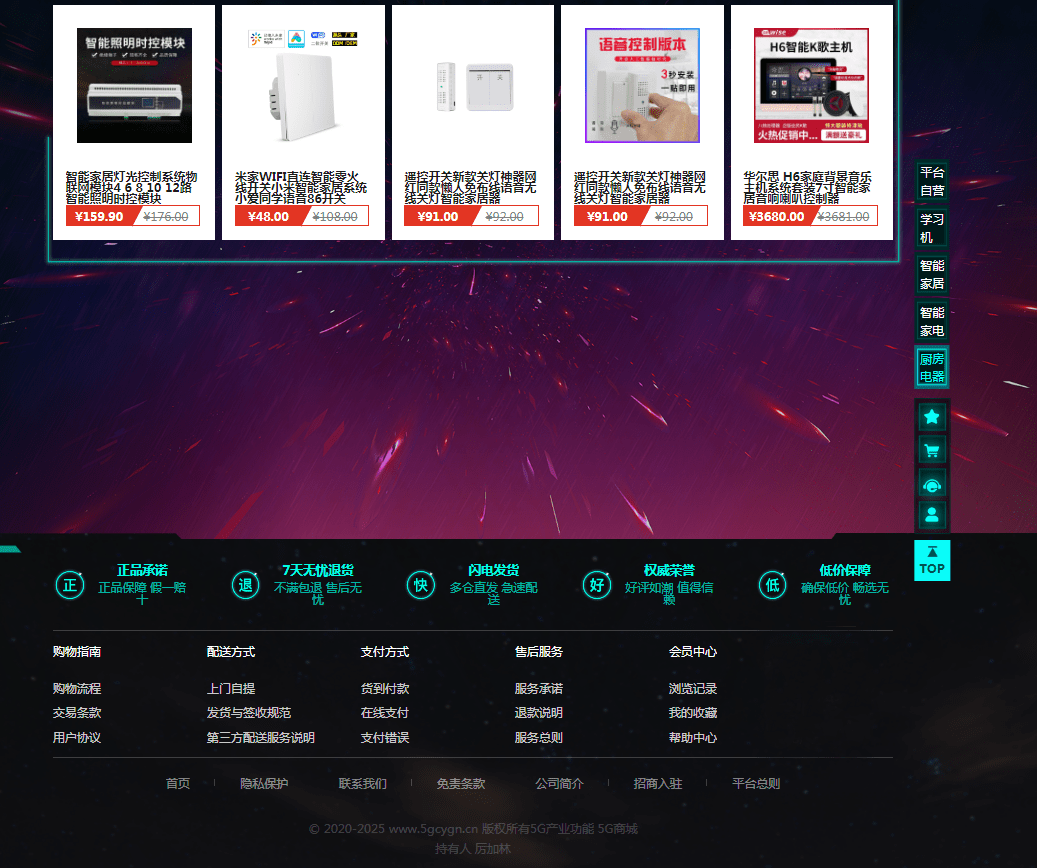Jump to 智能家居 section in sidebar
The image size is (1037, 868).
pos(932,275)
